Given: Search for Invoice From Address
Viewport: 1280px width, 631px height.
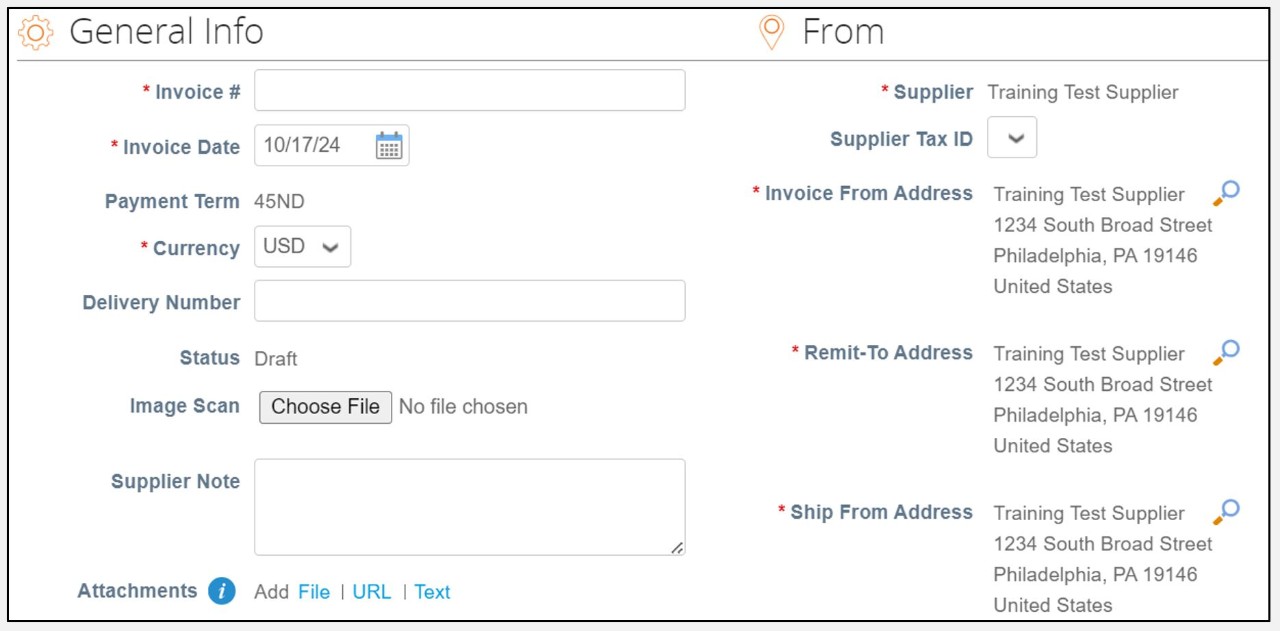Looking at the screenshot, I should [1227, 193].
